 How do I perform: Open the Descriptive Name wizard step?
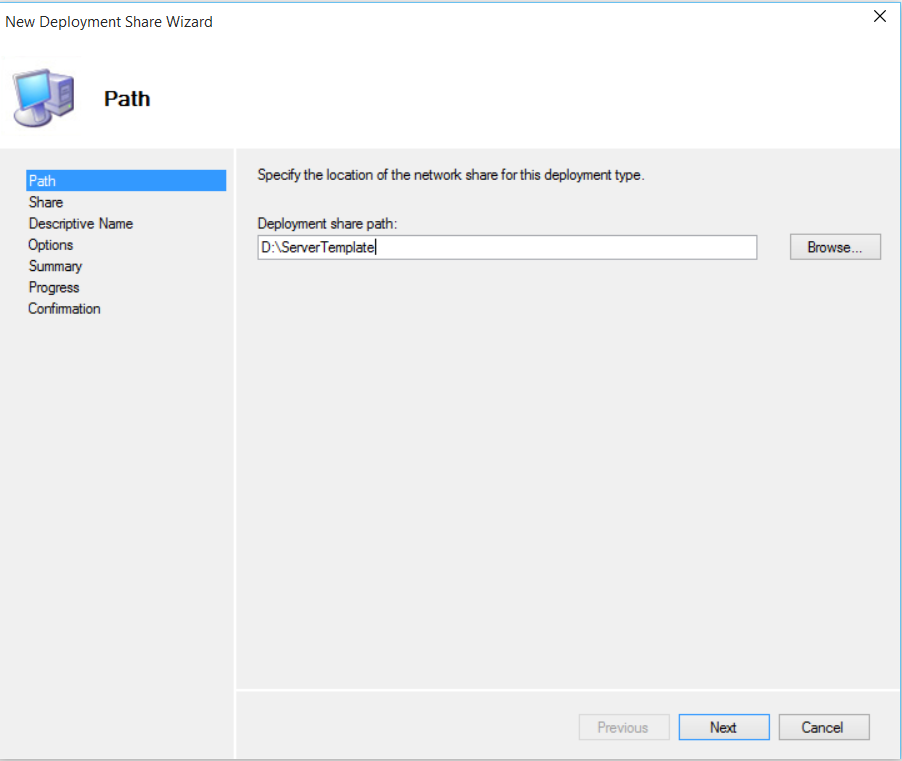tap(81, 224)
